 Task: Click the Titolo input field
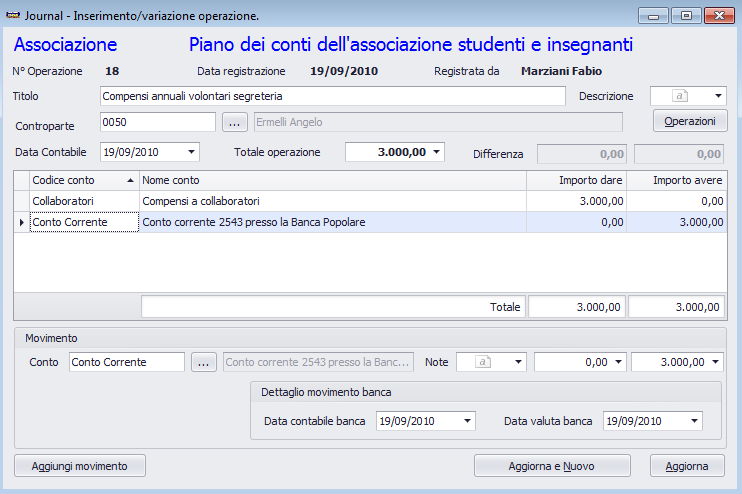(x=333, y=96)
